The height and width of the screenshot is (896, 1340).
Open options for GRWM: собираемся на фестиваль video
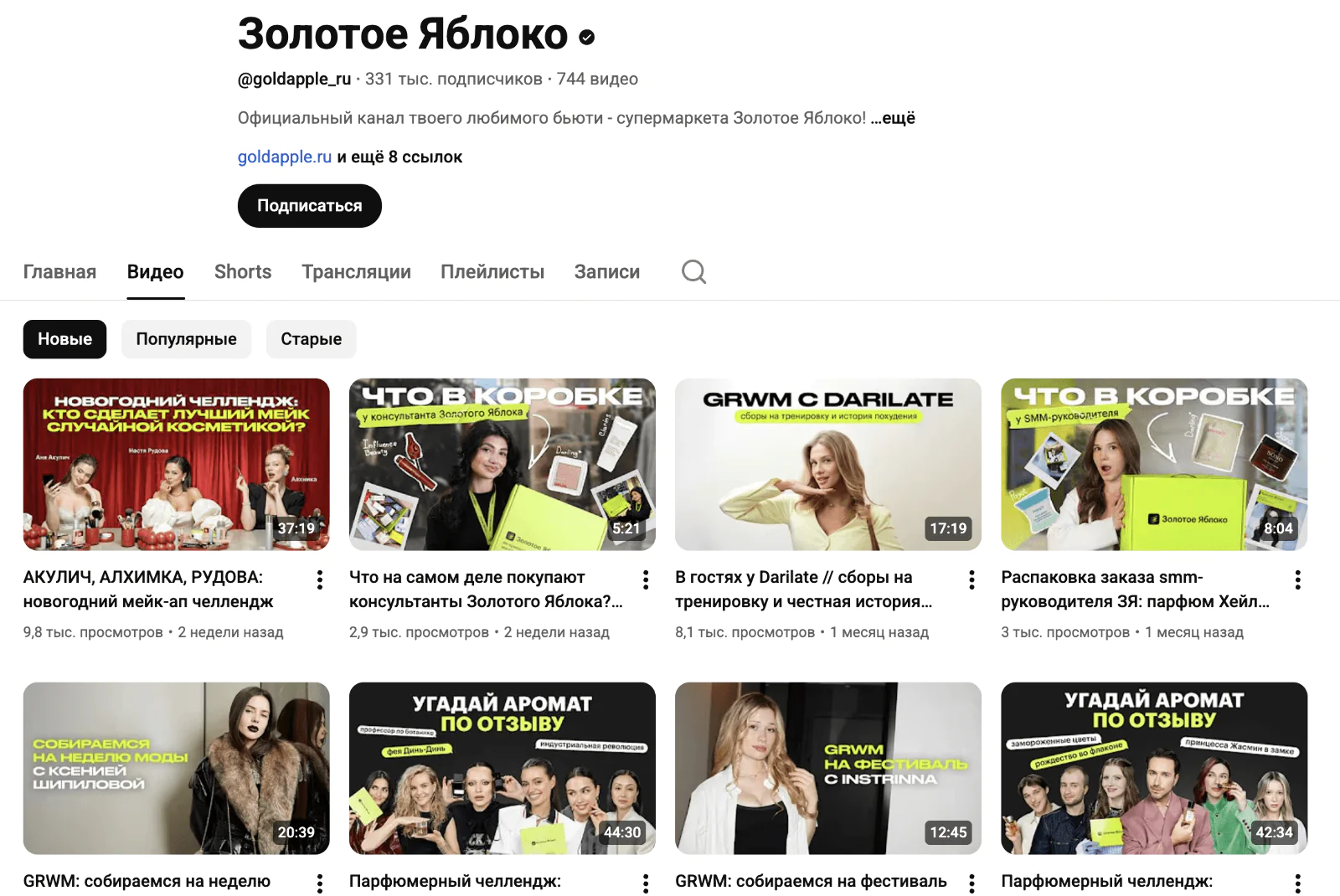tap(971, 883)
